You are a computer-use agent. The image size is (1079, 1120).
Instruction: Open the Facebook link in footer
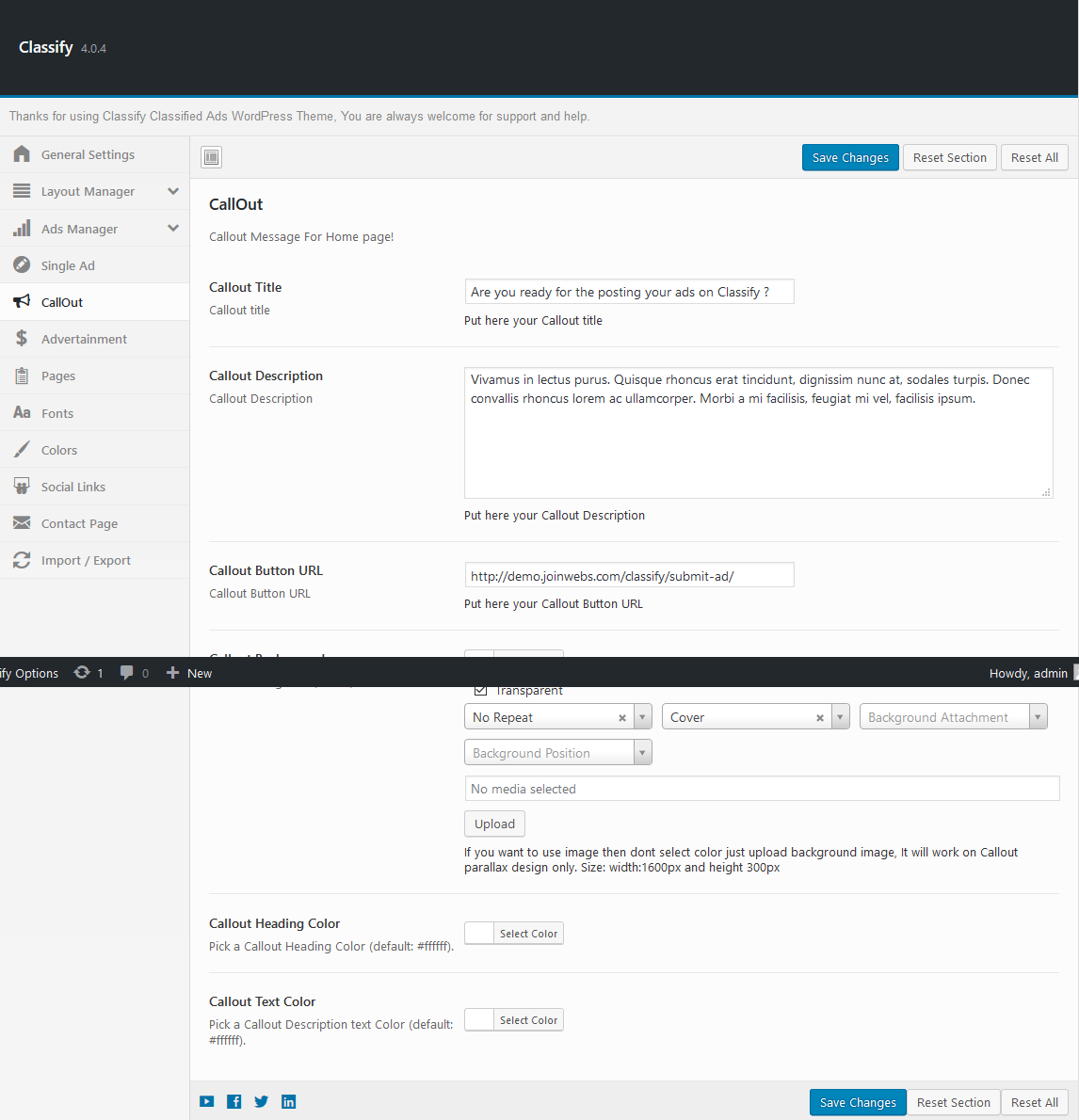point(234,1101)
